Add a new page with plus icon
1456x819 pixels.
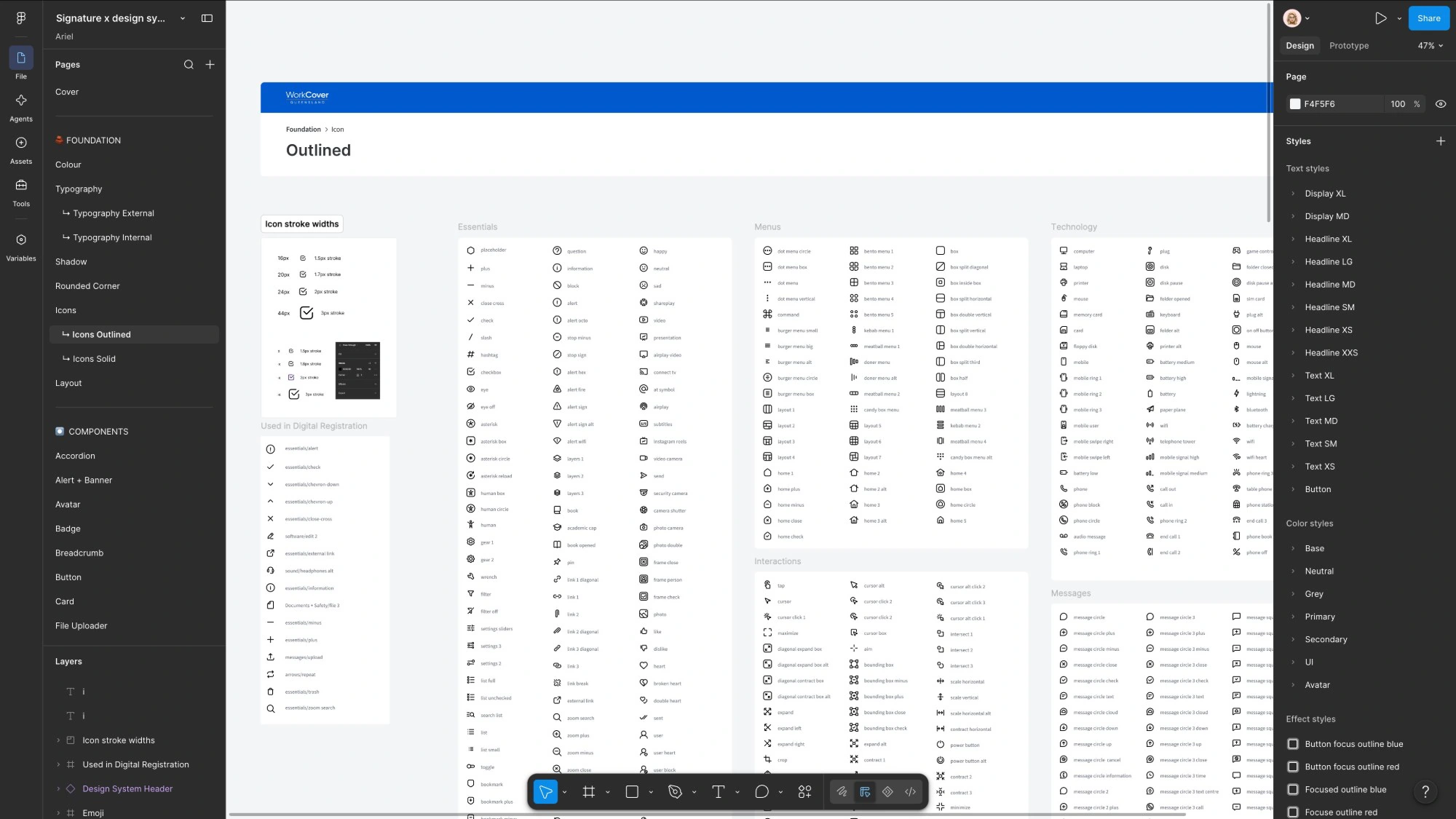210,65
